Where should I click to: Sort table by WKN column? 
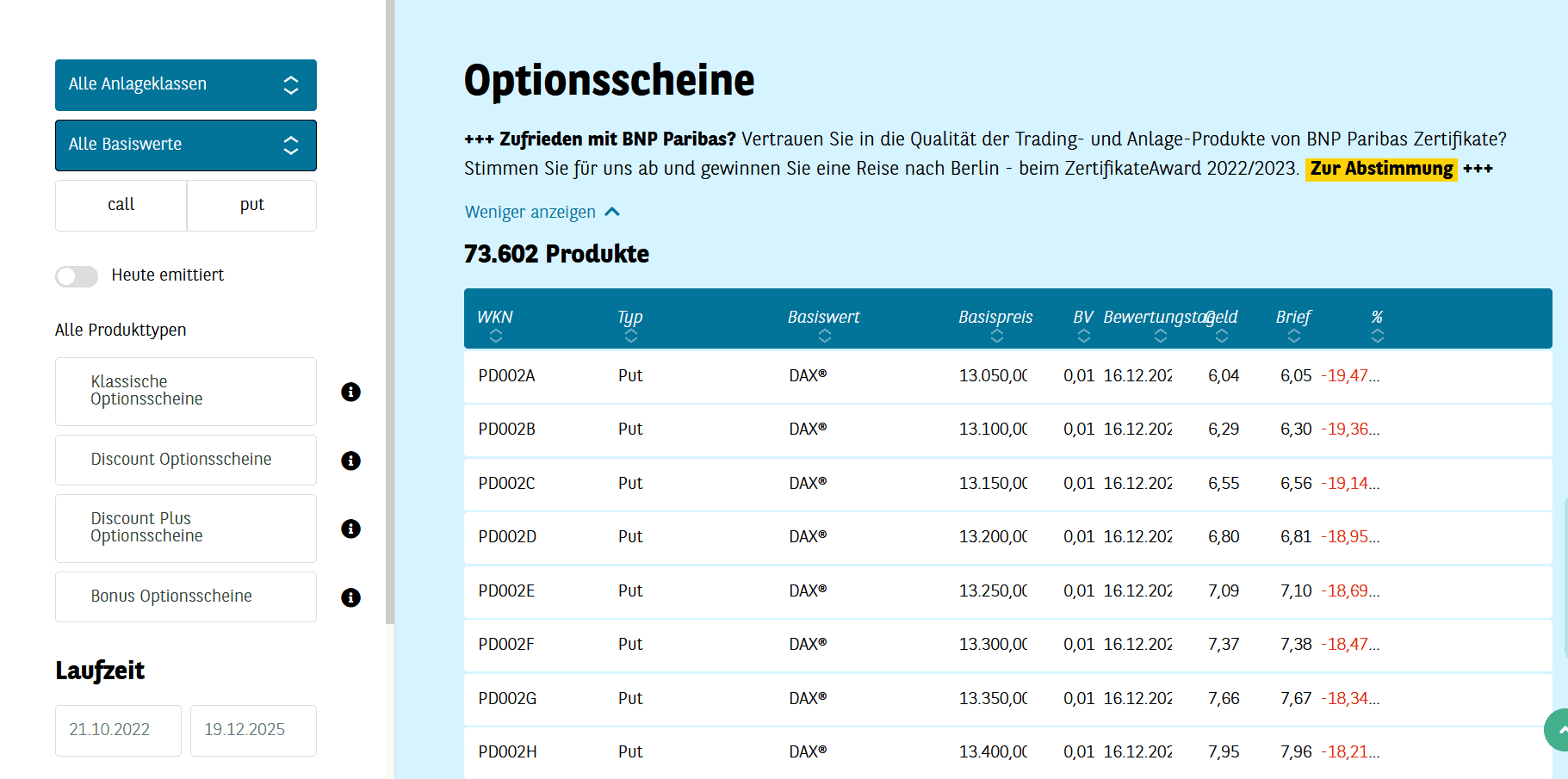(495, 336)
